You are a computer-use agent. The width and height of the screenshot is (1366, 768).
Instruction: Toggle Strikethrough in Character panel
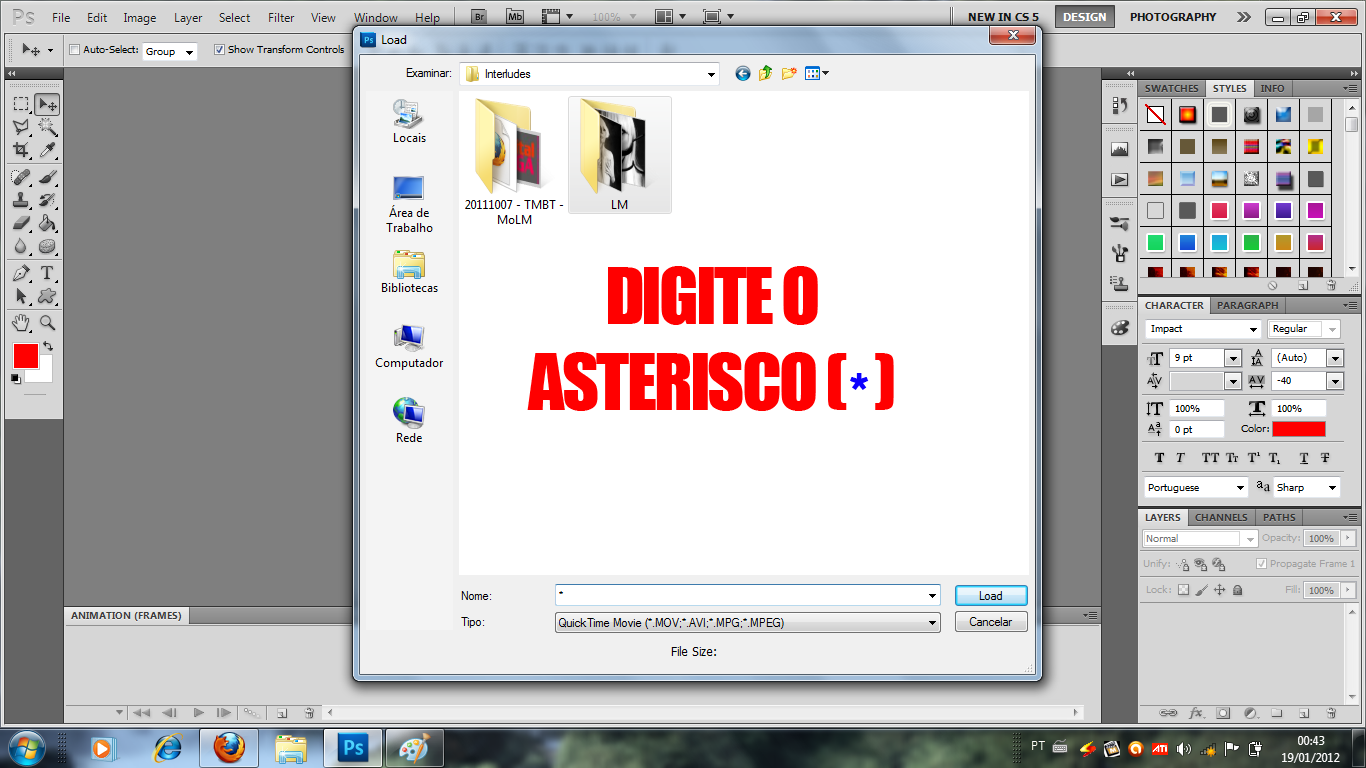pyautogui.click(x=1325, y=458)
